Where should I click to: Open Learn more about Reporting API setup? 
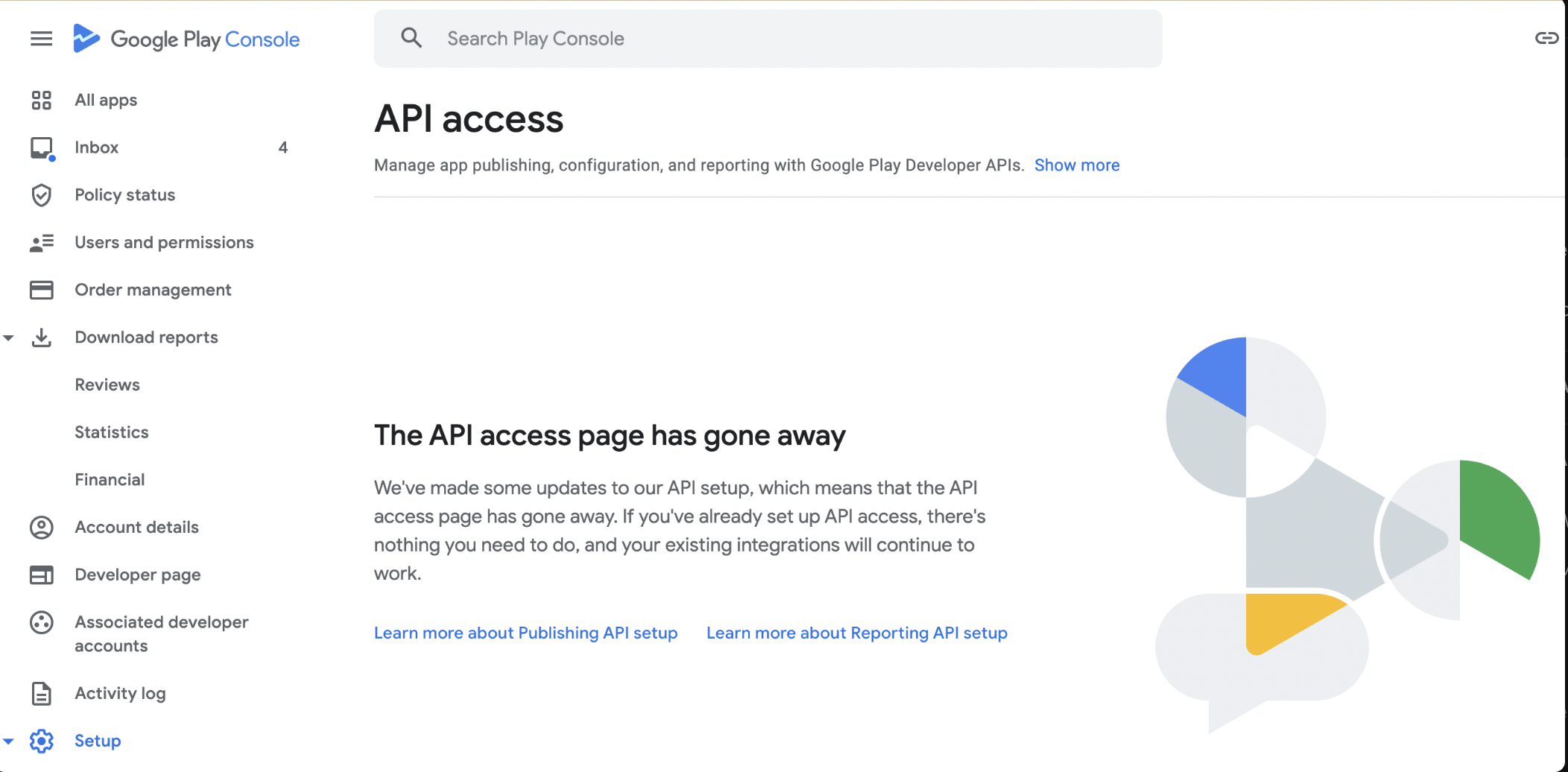click(x=857, y=633)
